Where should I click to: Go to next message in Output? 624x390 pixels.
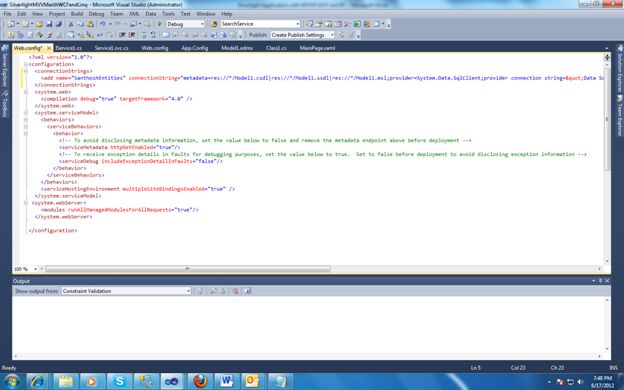coord(222,291)
